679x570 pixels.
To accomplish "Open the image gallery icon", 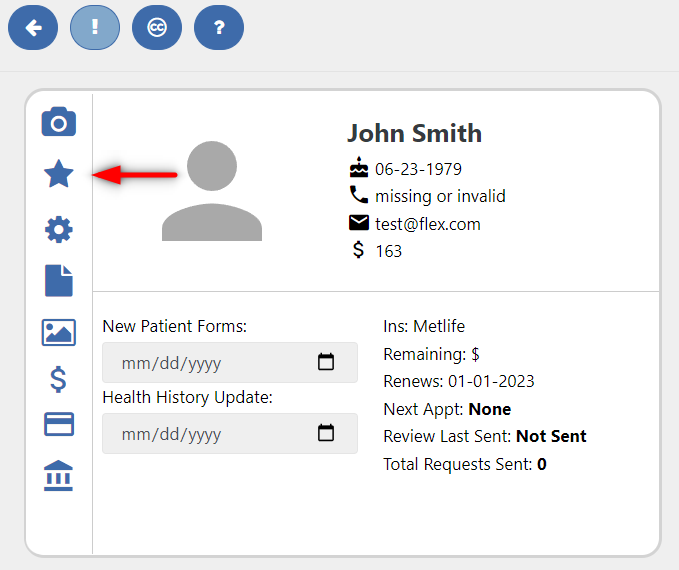I will click(58, 333).
